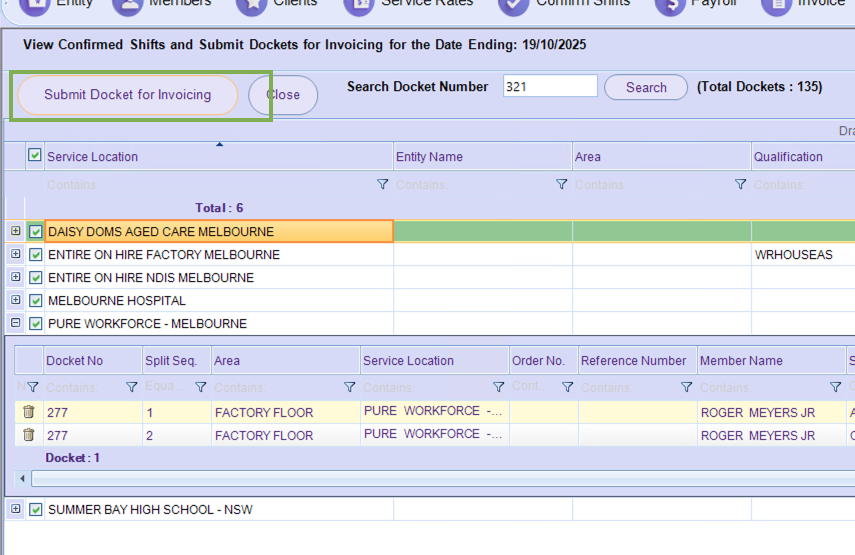Expand Entire On Hire Factory Melbourne row
The width and height of the screenshot is (855, 555).
tap(16, 255)
